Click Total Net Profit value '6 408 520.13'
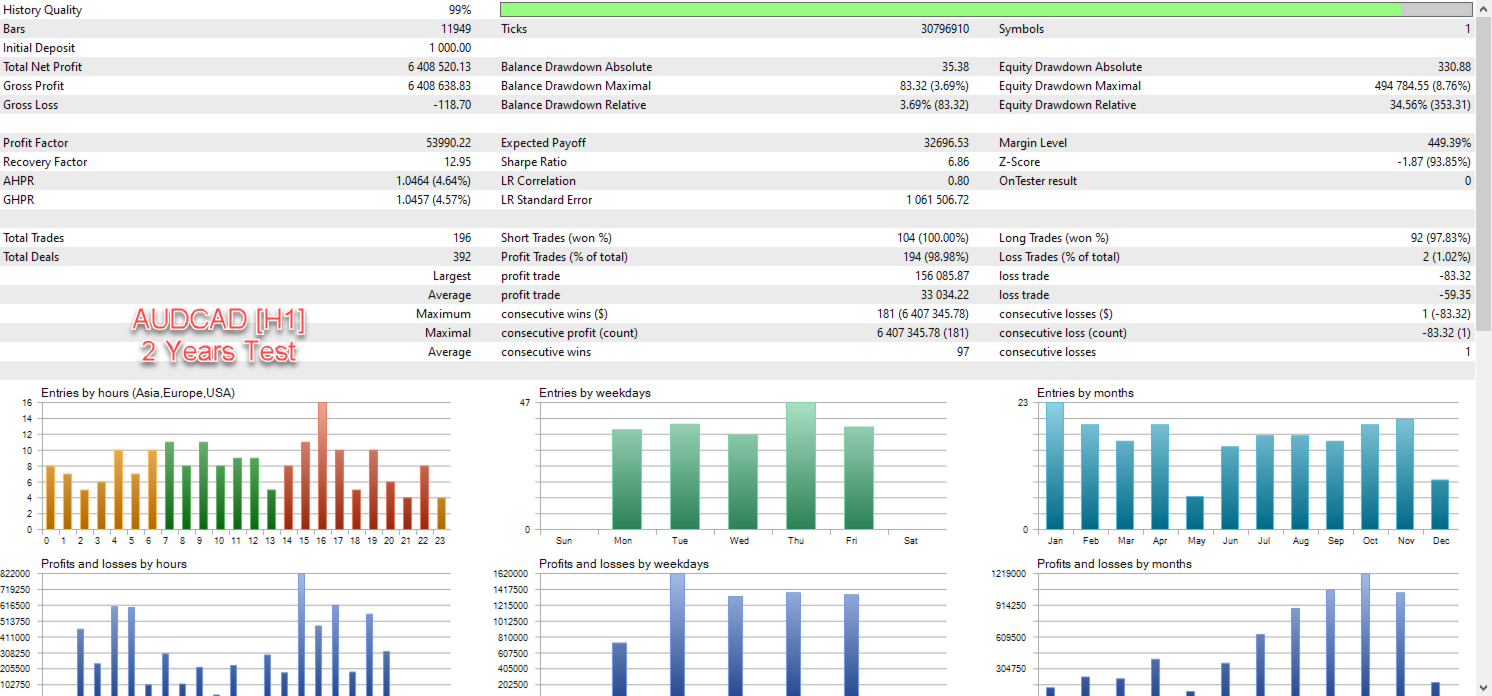 (x=439, y=67)
